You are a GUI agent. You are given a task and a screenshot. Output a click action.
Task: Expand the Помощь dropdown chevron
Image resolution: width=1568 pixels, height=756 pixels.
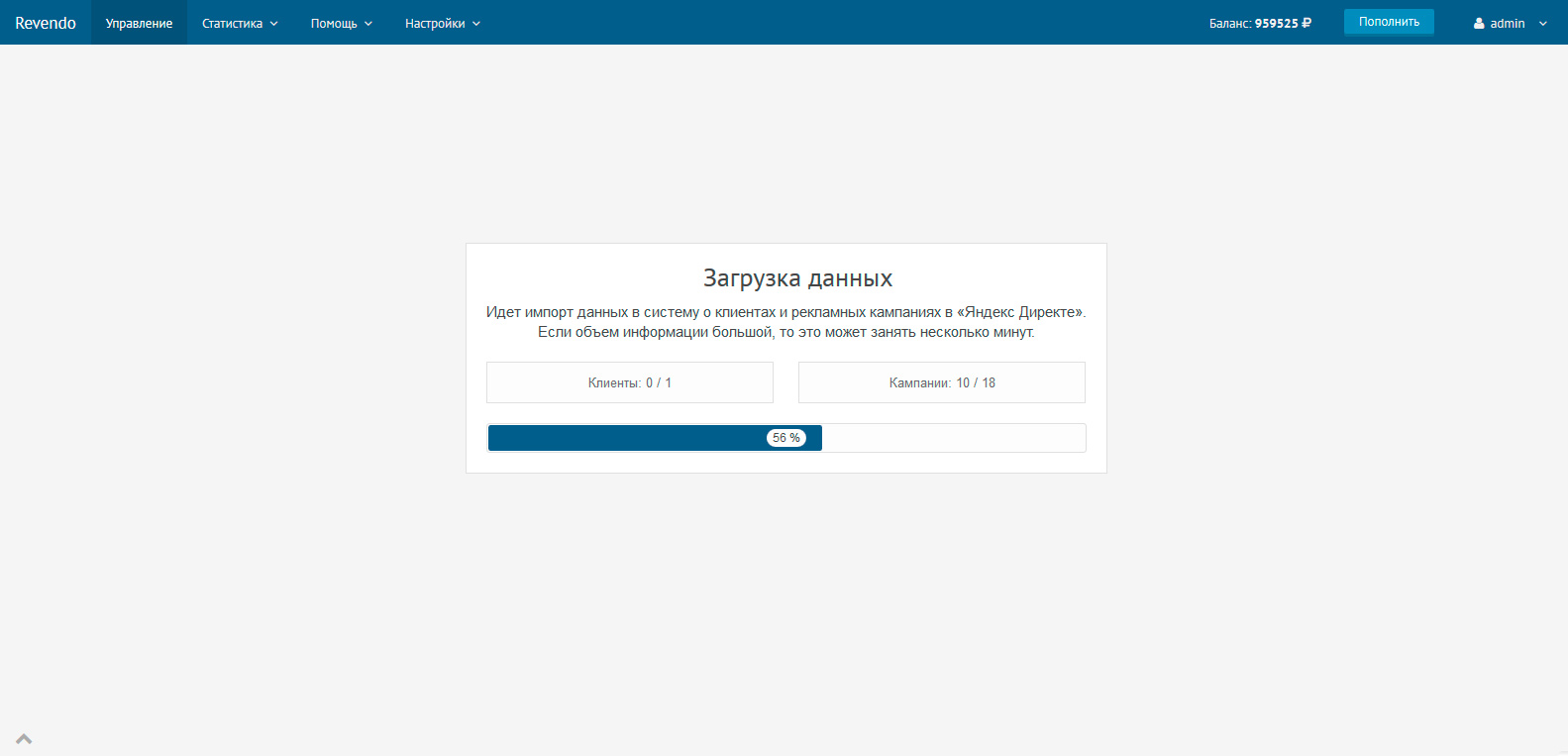(x=368, y=24)
